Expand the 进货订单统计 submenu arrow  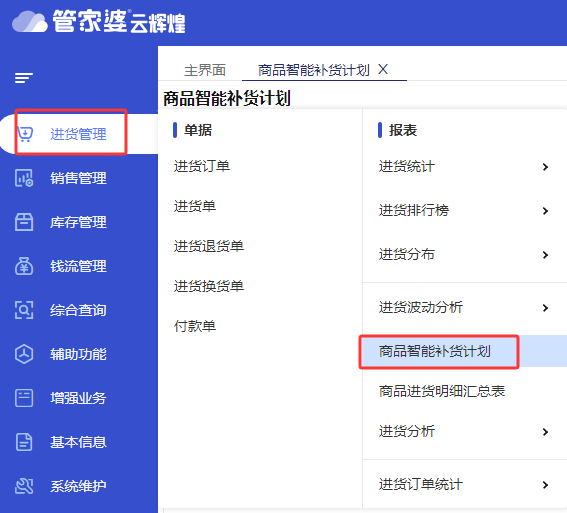tap(546, 485)
